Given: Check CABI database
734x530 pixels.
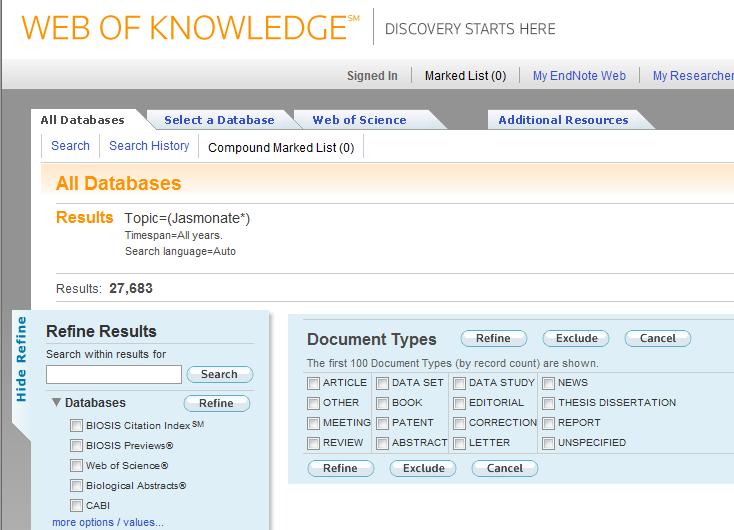Looking at the screenshot, I should 76,506.
